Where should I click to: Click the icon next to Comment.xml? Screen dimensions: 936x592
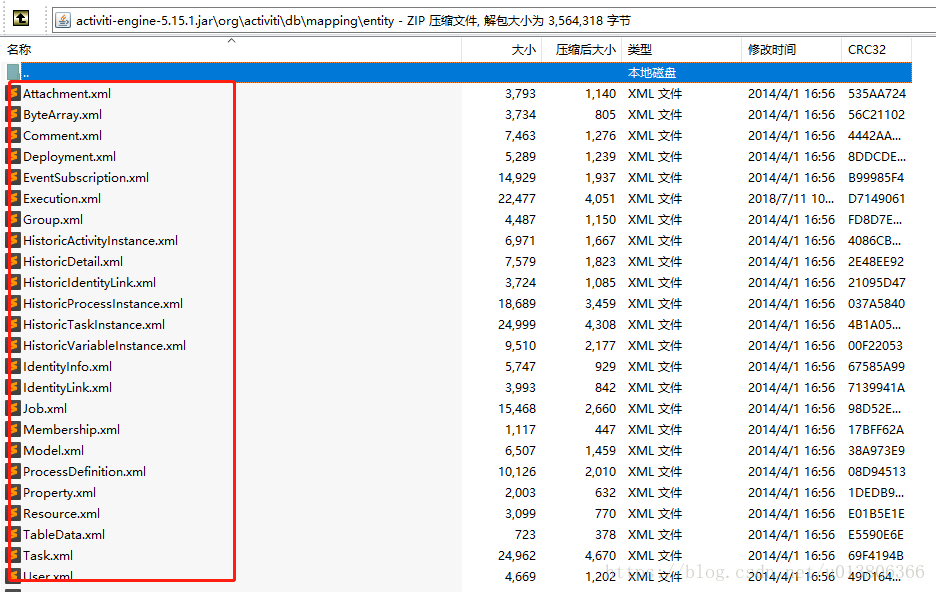(x=13, y=135)
